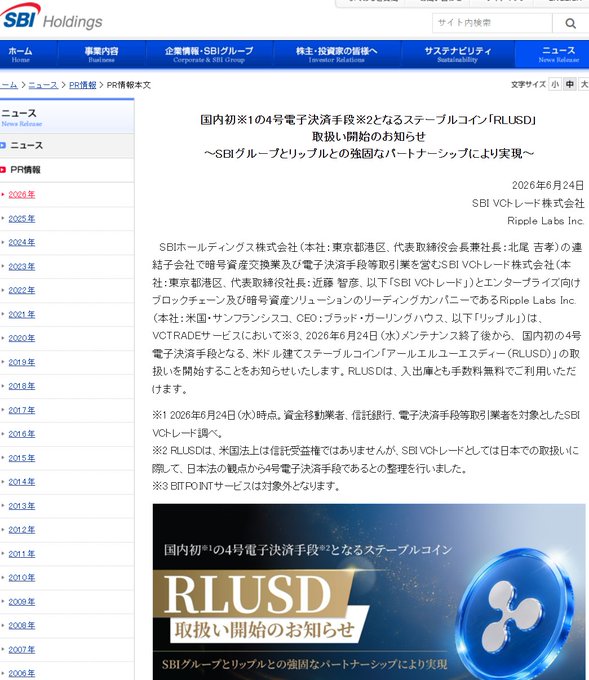Focus the site search input field
This screenshot has height=680, width=589.
[492, 23]
